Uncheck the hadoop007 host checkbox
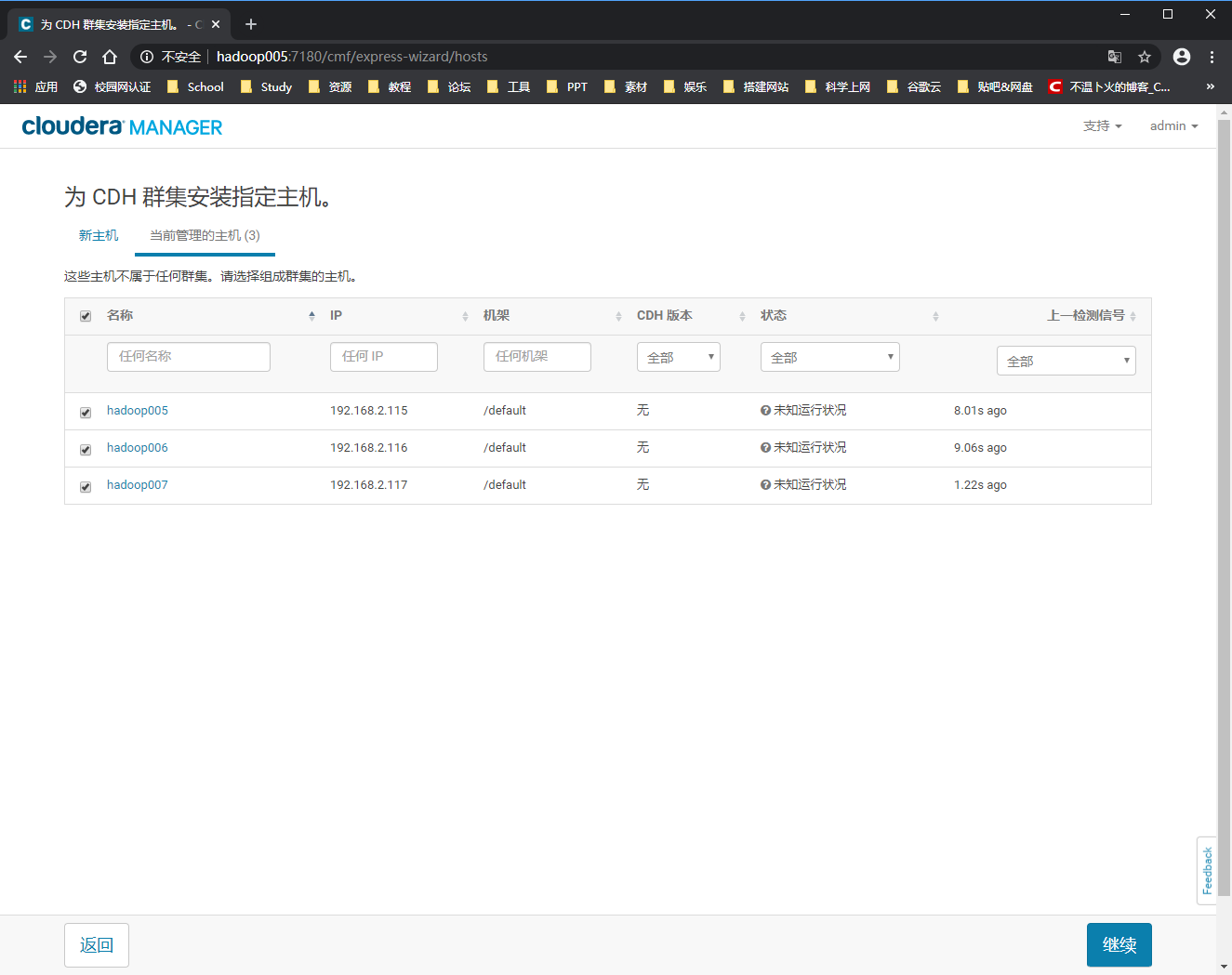This screenshot has width=1232, height=975. coord(86,486)
